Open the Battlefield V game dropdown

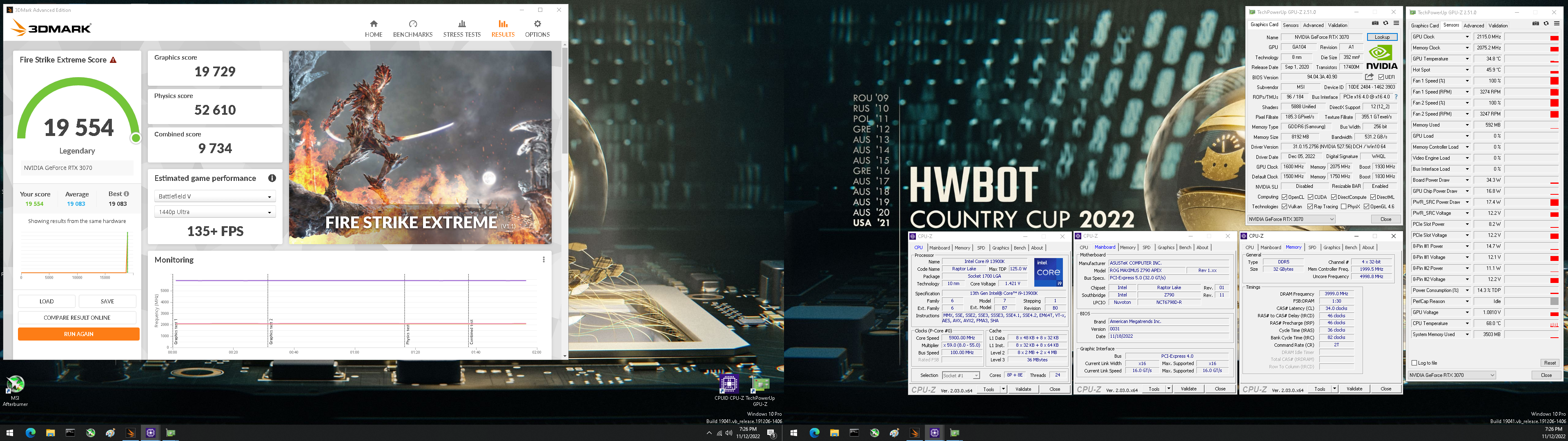[x=215, y=196]
